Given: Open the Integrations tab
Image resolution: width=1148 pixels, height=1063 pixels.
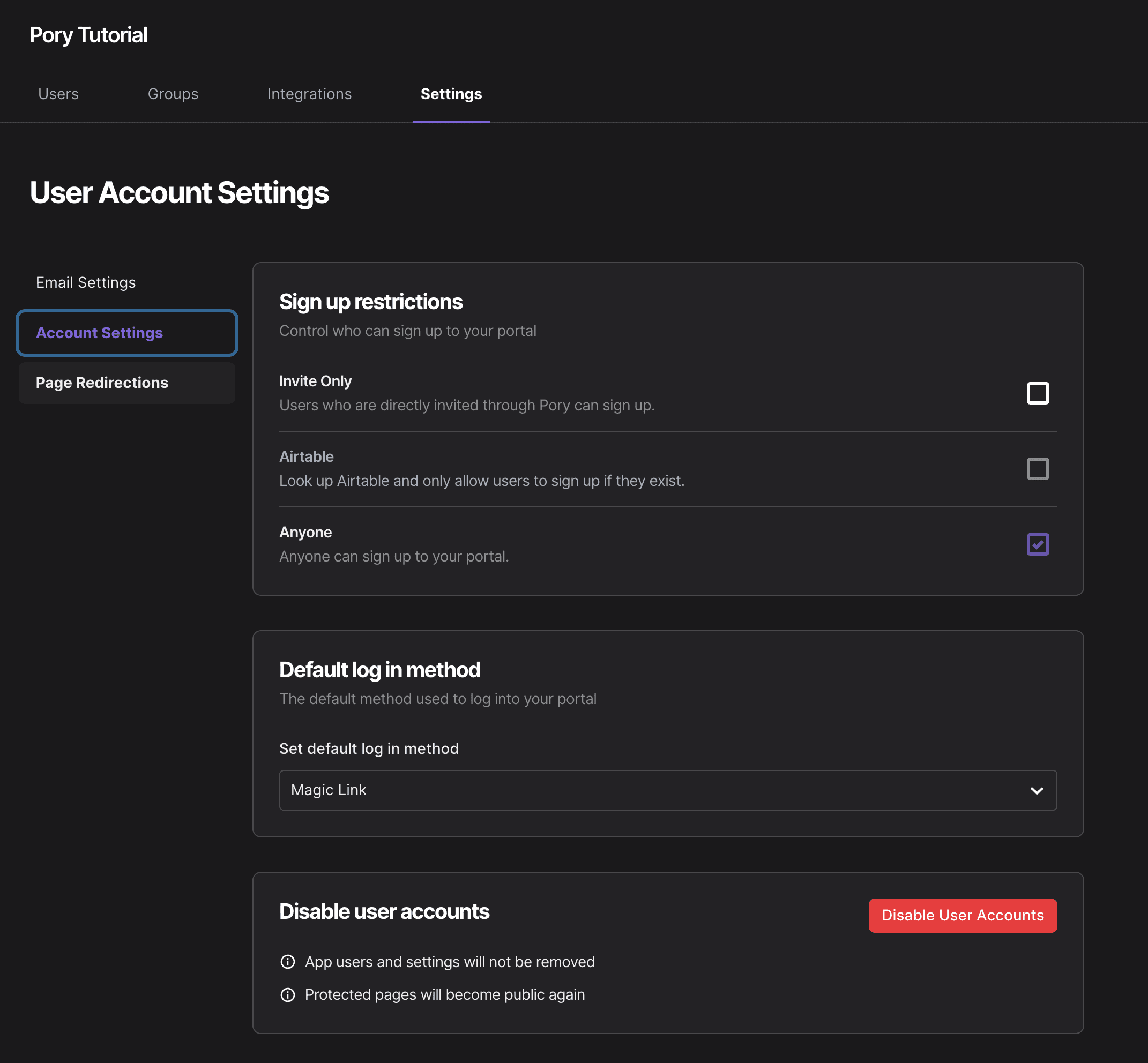Looking at the screenshot, I should (x=309, y=94).
